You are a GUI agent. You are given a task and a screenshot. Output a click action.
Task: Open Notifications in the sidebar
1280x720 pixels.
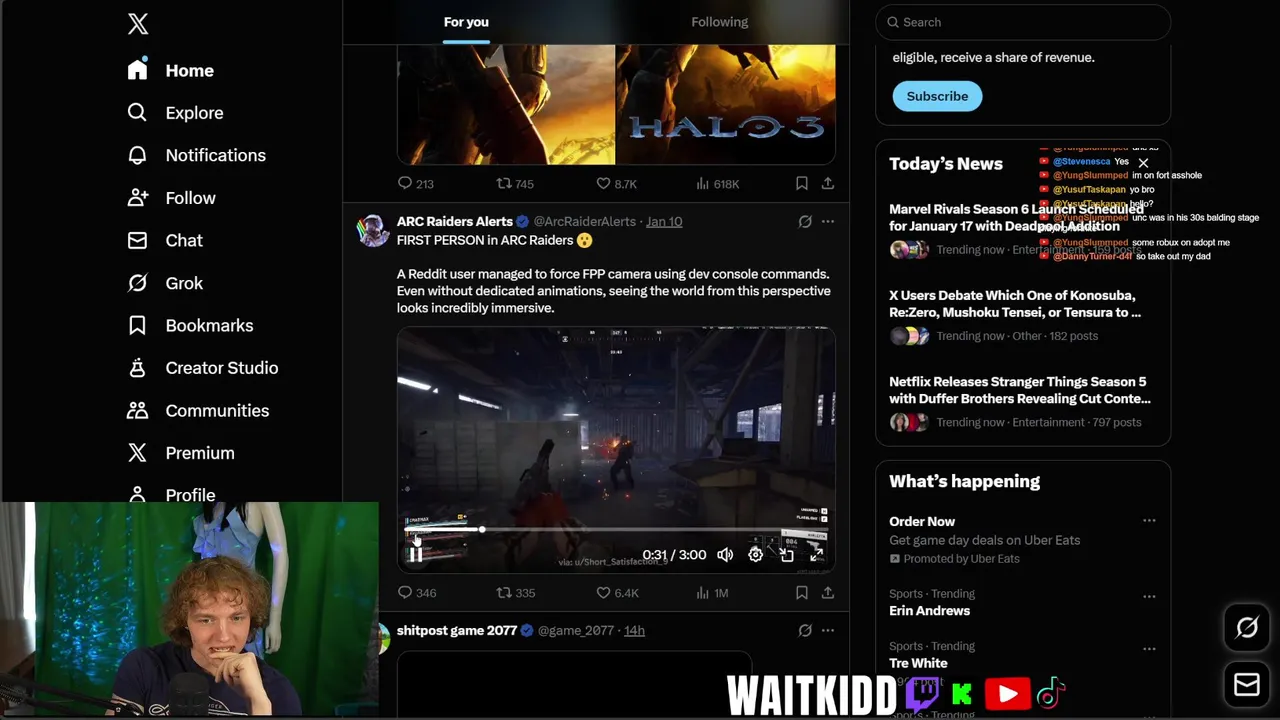pyautogui.click(x=196, y=155)
